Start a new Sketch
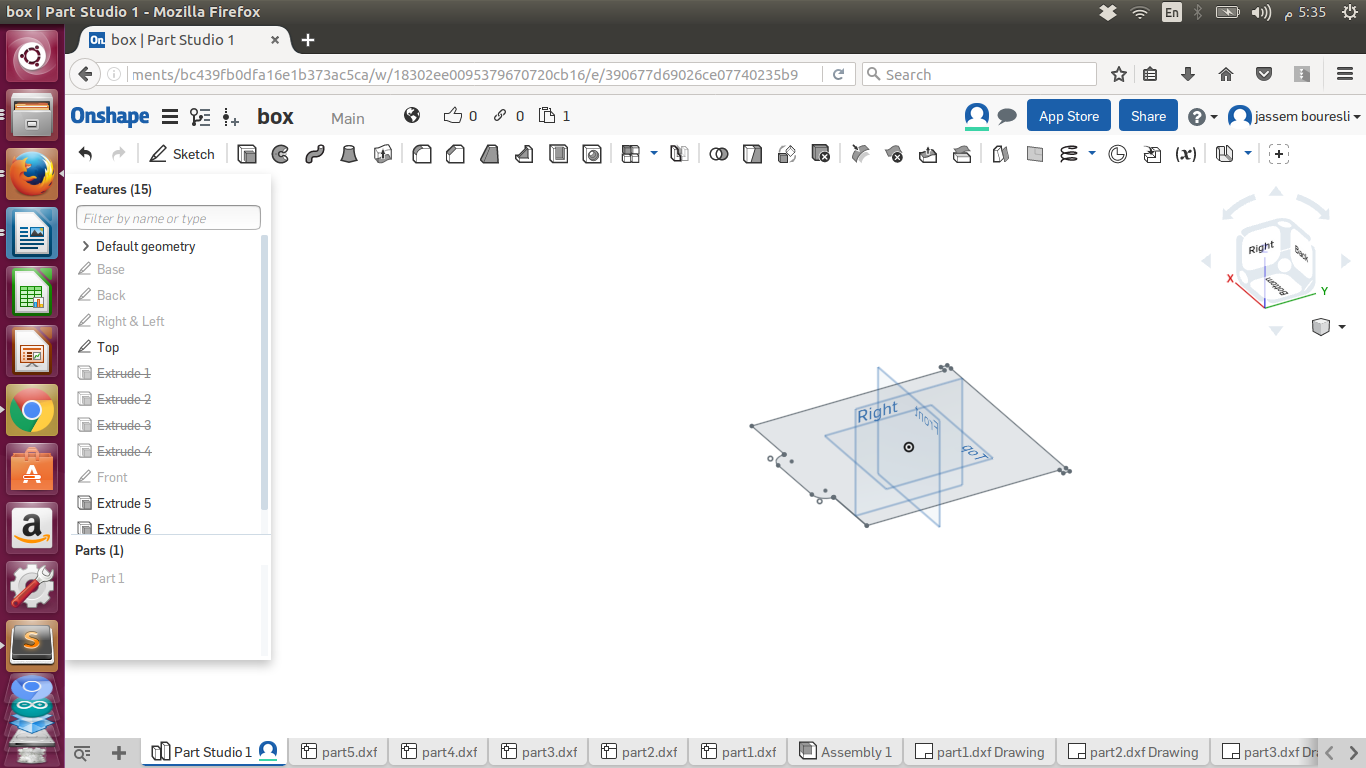 pyautogui.click(x=182, y=154)
